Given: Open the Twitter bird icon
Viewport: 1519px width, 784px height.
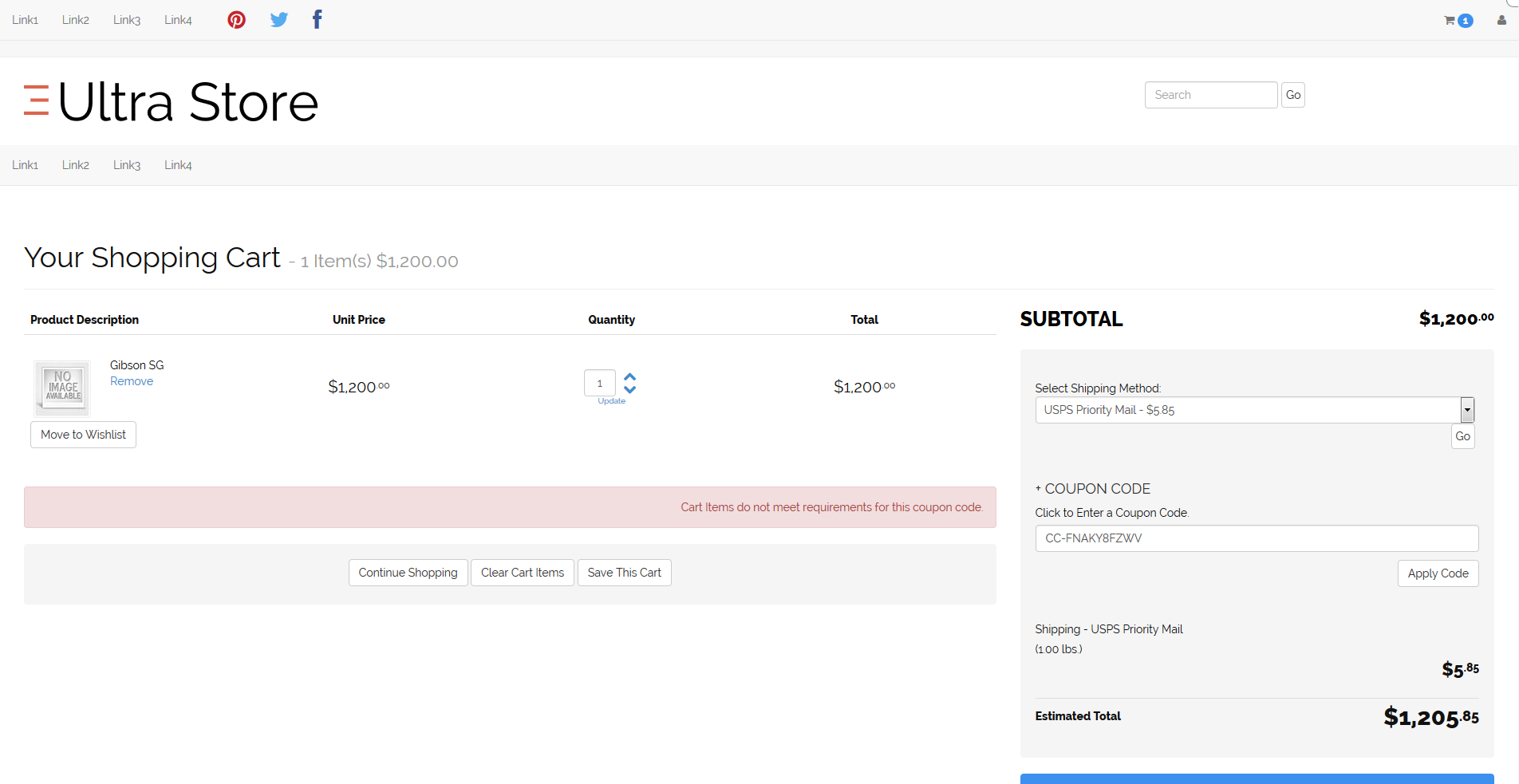Looking at the screenshot, I should (x=278, y=20).
